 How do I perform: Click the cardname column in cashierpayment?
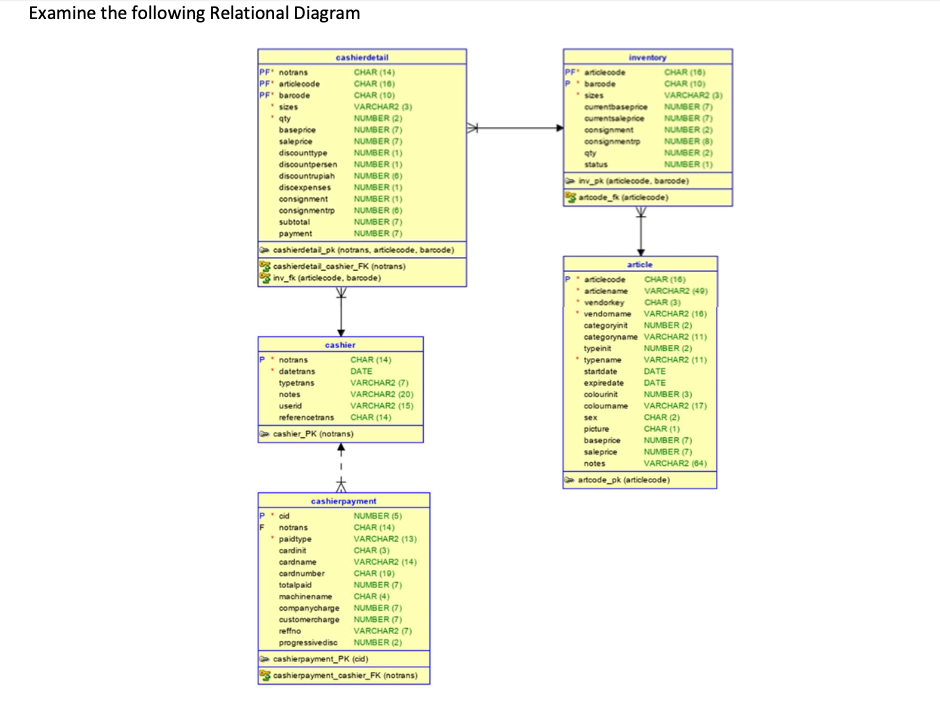[297, 562]
